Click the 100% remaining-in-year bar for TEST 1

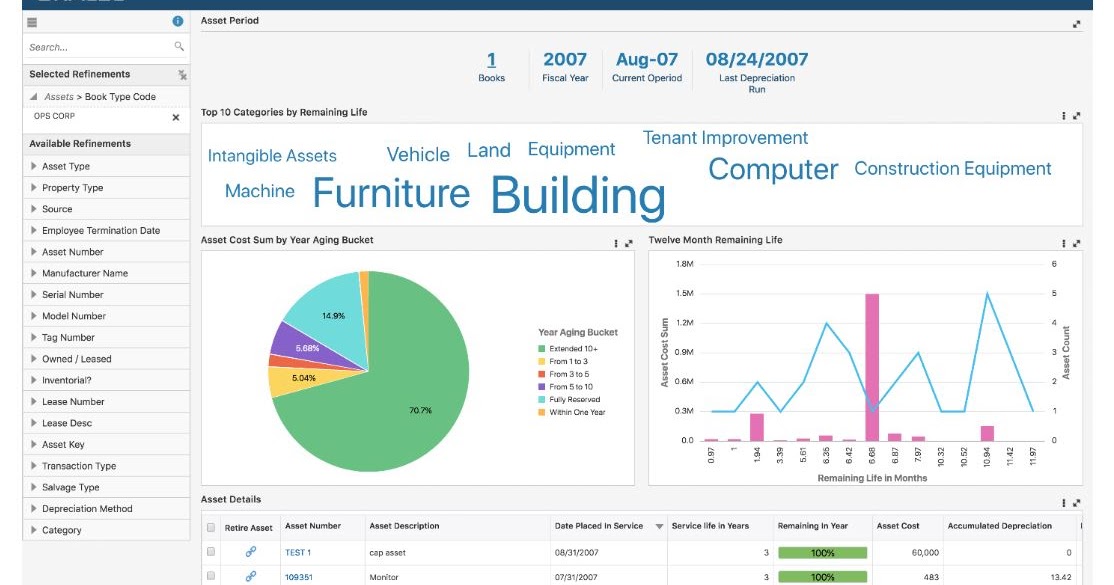pos(808,551)
